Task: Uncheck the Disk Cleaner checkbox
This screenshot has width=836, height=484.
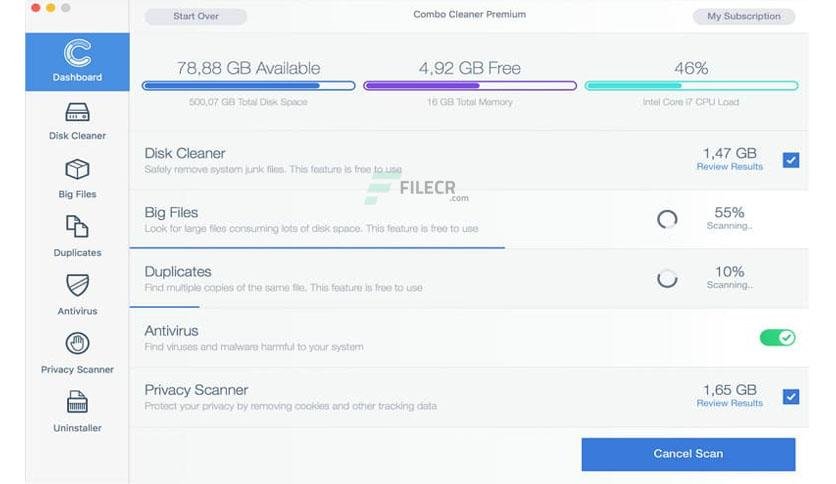Action: (x=791, y=160)
